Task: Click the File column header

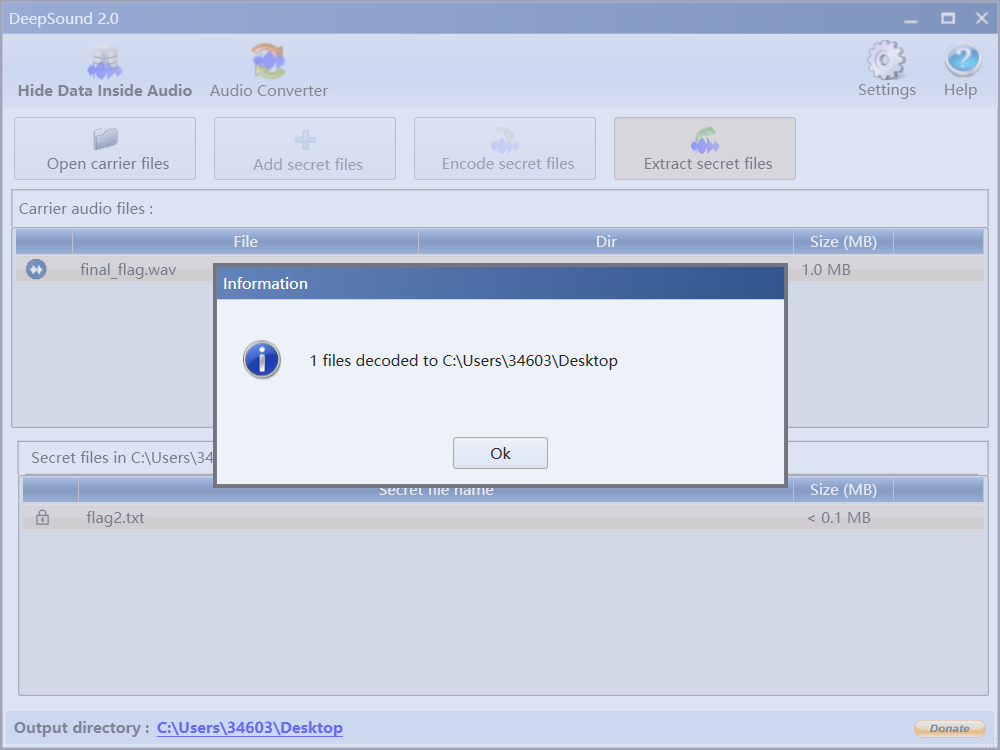Action: click(245, 242)
